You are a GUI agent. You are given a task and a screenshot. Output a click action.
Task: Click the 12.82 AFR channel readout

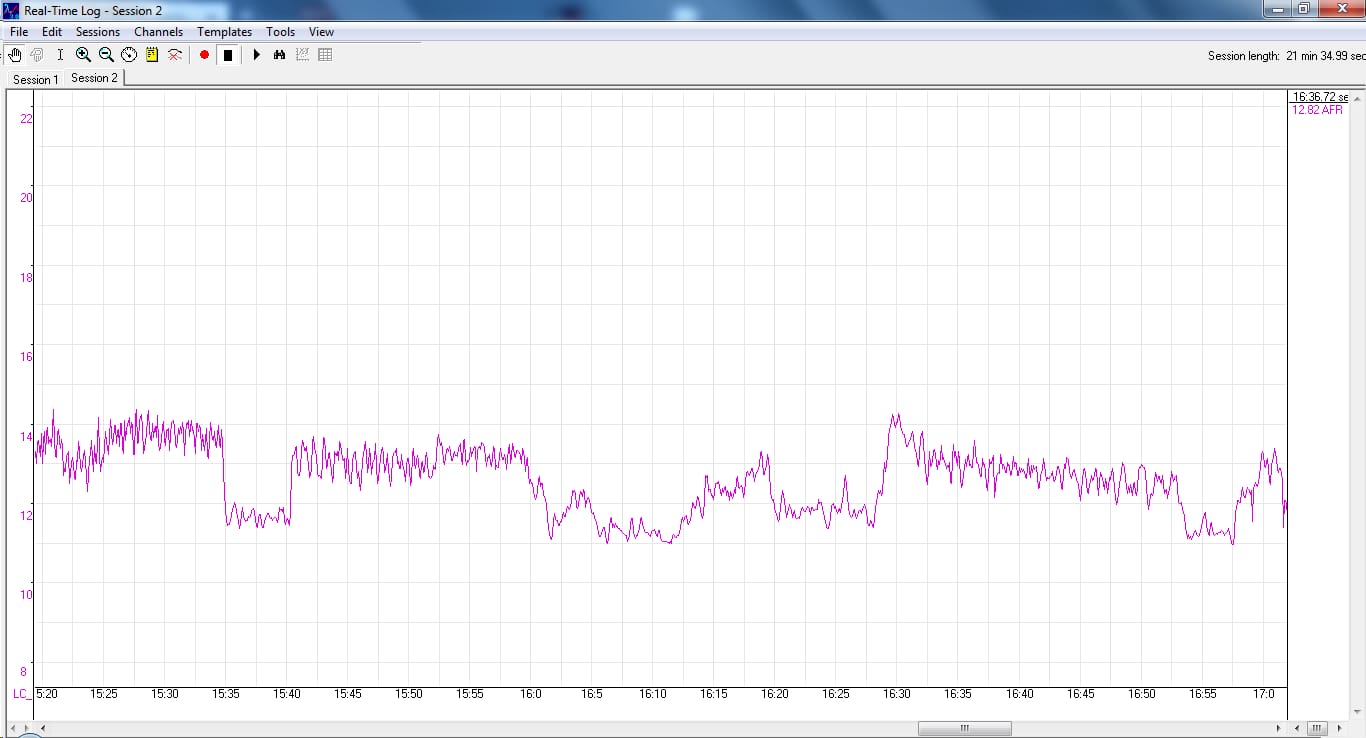[1317, 110]
